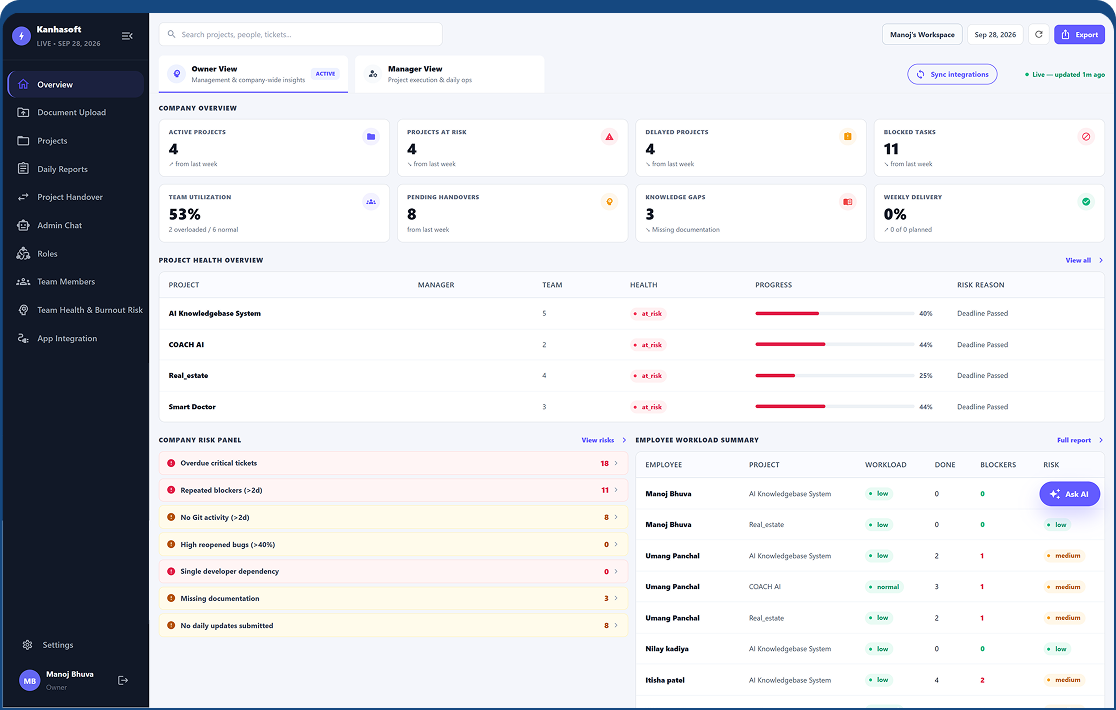
Task: Expand No daily updates submitted chevron
Action: (616, 625)
